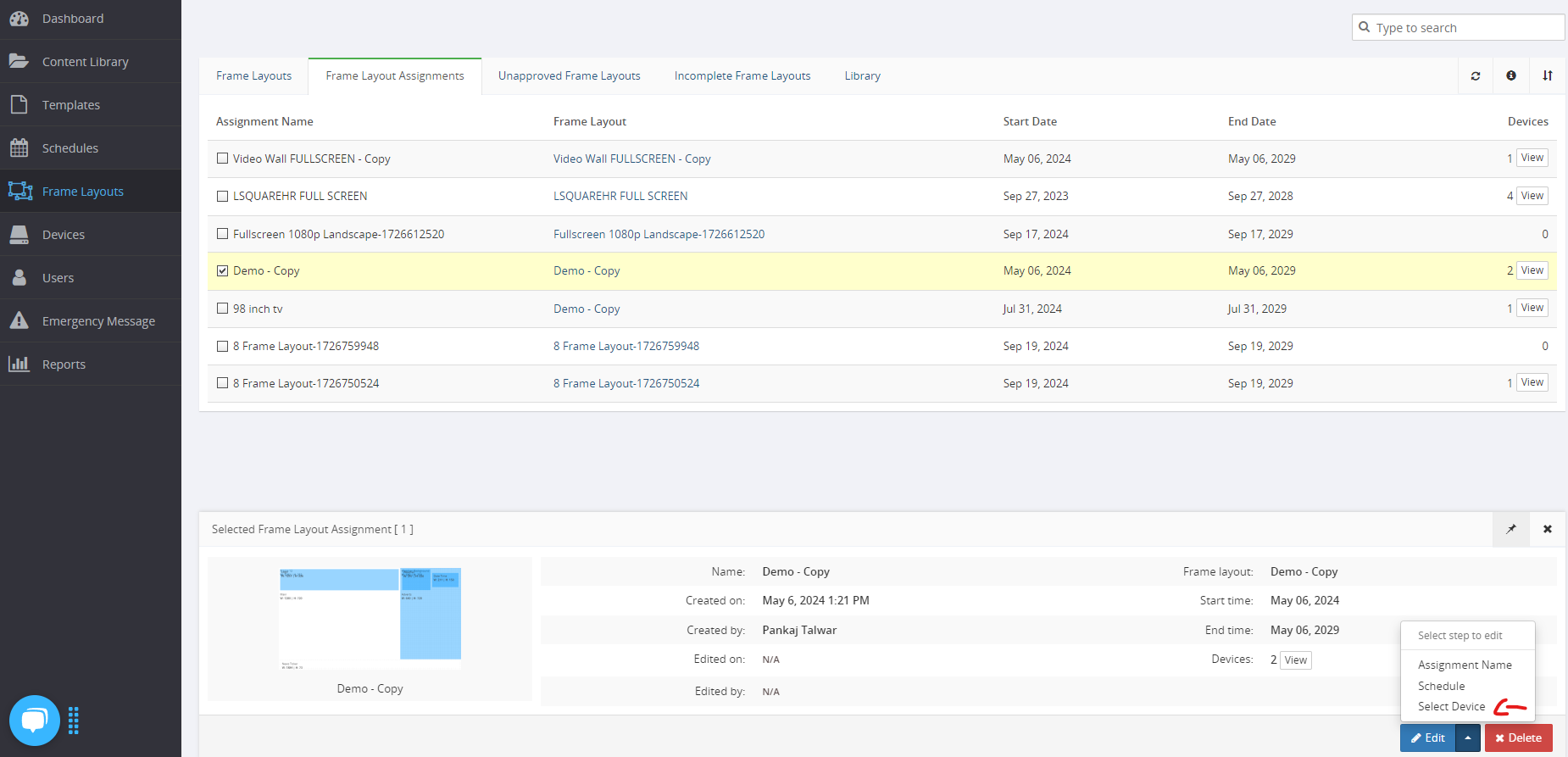
Task: Click the Frame Layouts sidebar icon
Action: (20, 191)
